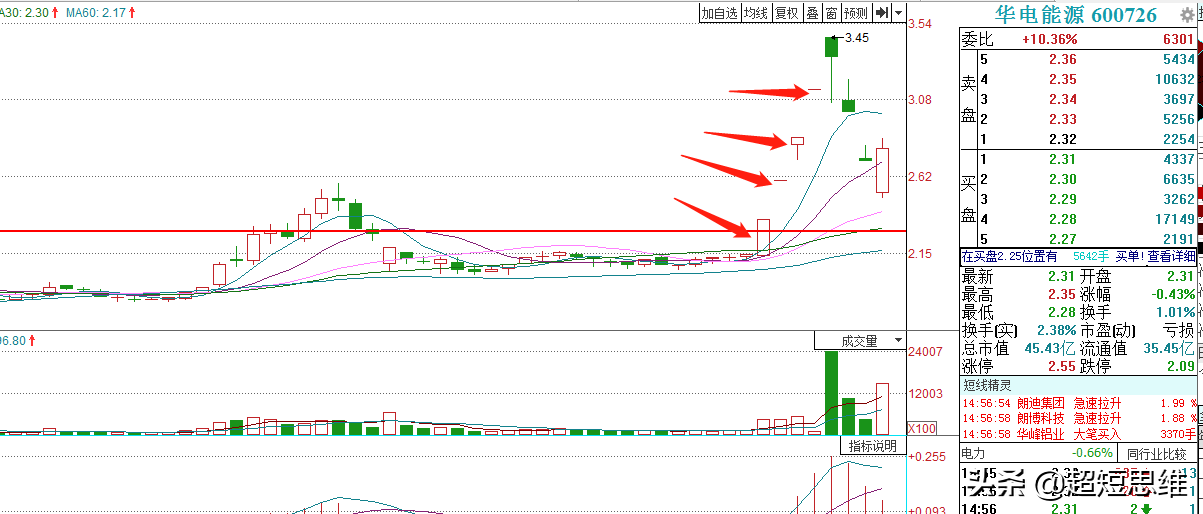Open the toolbar dropdown arrow beside jump icon

[899, 12]
